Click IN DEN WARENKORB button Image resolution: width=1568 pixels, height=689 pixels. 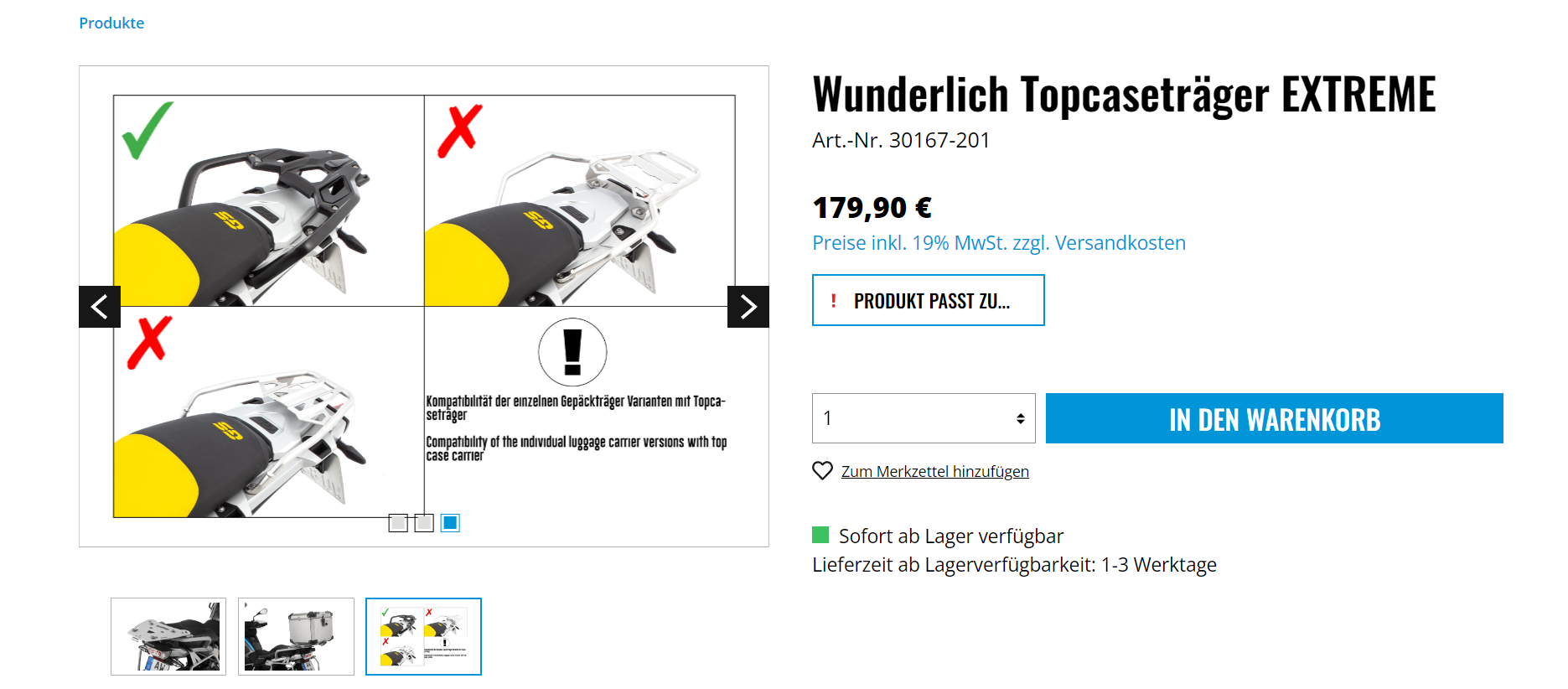tap(1274, 418)
